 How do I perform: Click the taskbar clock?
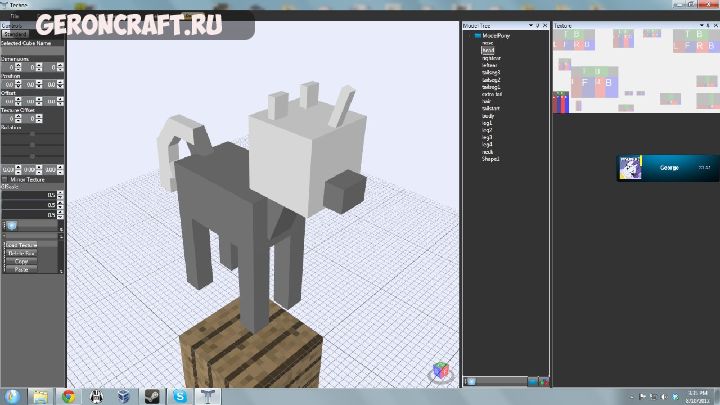tap(698, 397)
